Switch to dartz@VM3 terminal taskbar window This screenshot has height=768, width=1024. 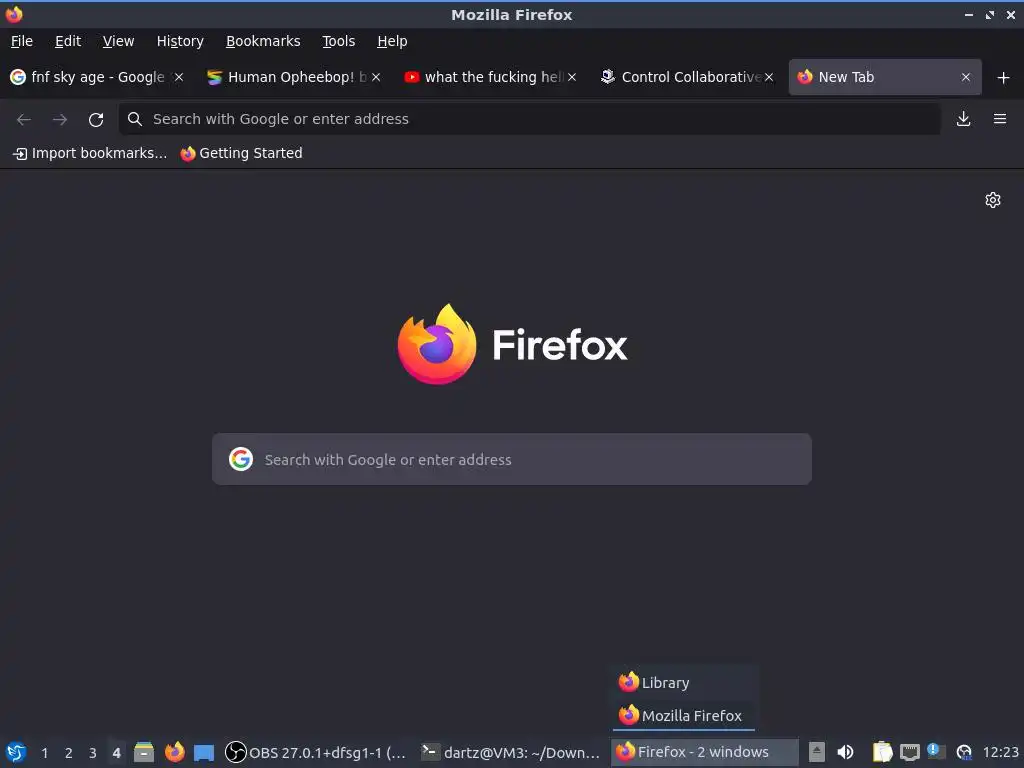(511, 752)
